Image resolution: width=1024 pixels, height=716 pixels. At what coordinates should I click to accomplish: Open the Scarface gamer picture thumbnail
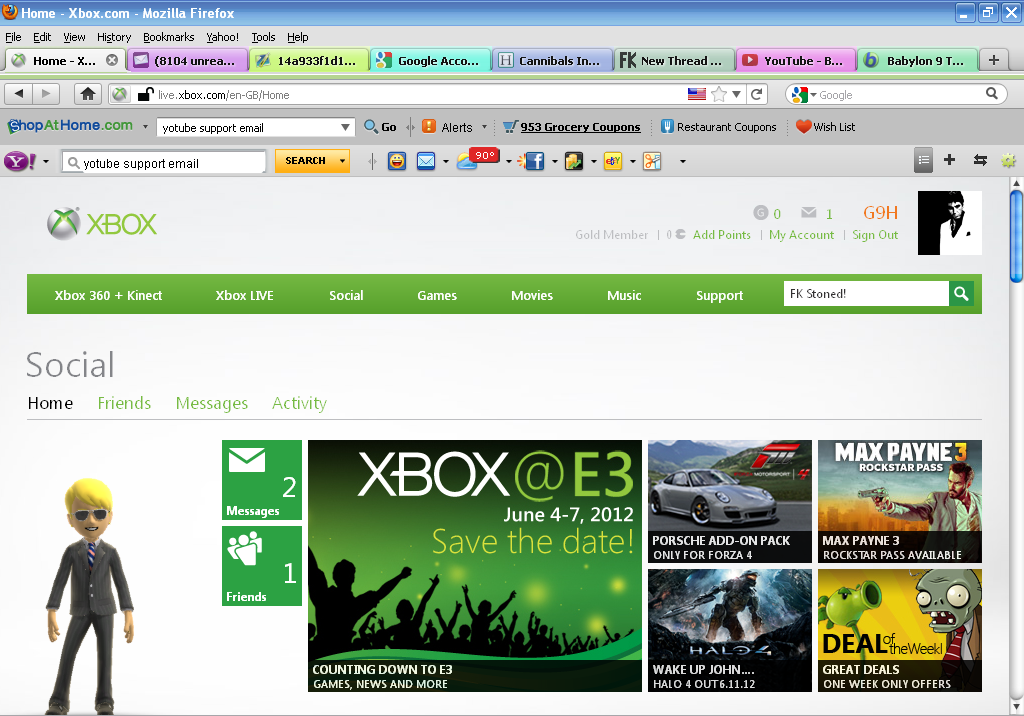pyautogui.click(x=950, y=223)
